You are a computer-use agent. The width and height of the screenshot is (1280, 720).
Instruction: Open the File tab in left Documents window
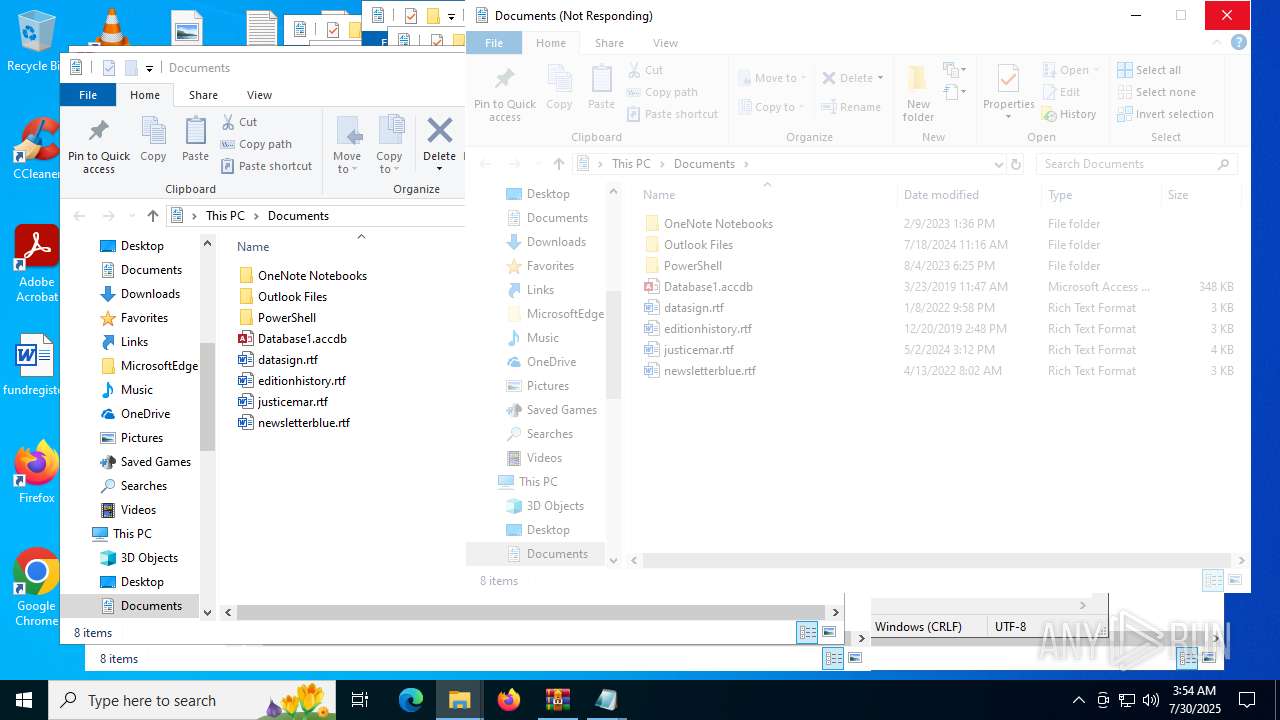pyautogui.click(x=88, y=95)
